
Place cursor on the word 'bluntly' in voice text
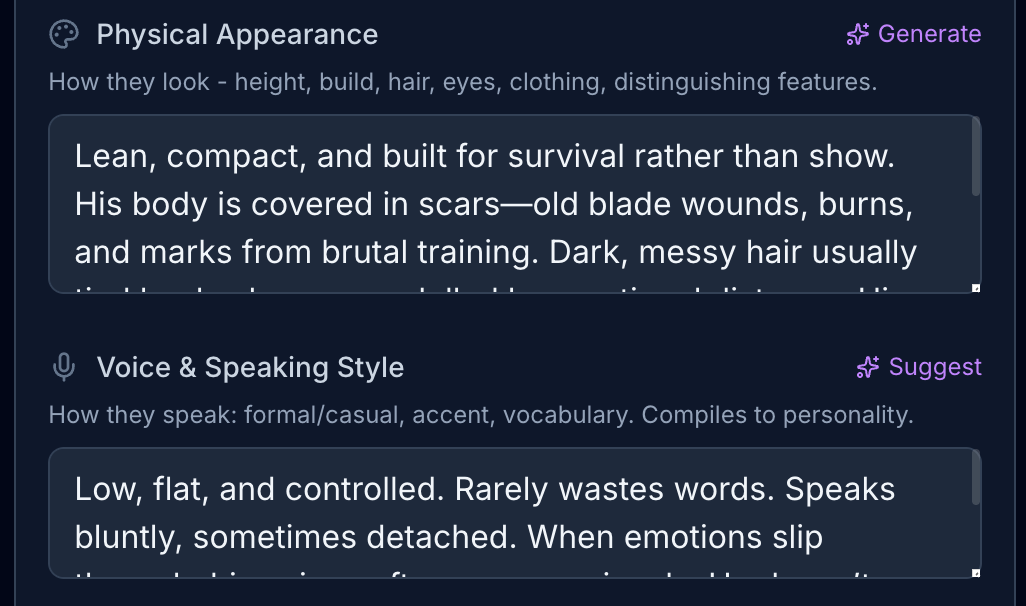(128, 537)
